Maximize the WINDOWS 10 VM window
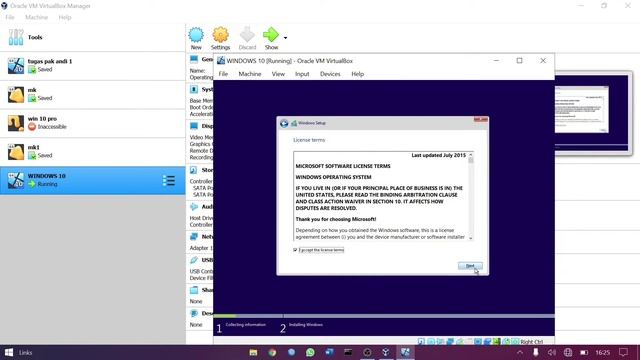This screenshot has height=360, width=640. point(519,60)
